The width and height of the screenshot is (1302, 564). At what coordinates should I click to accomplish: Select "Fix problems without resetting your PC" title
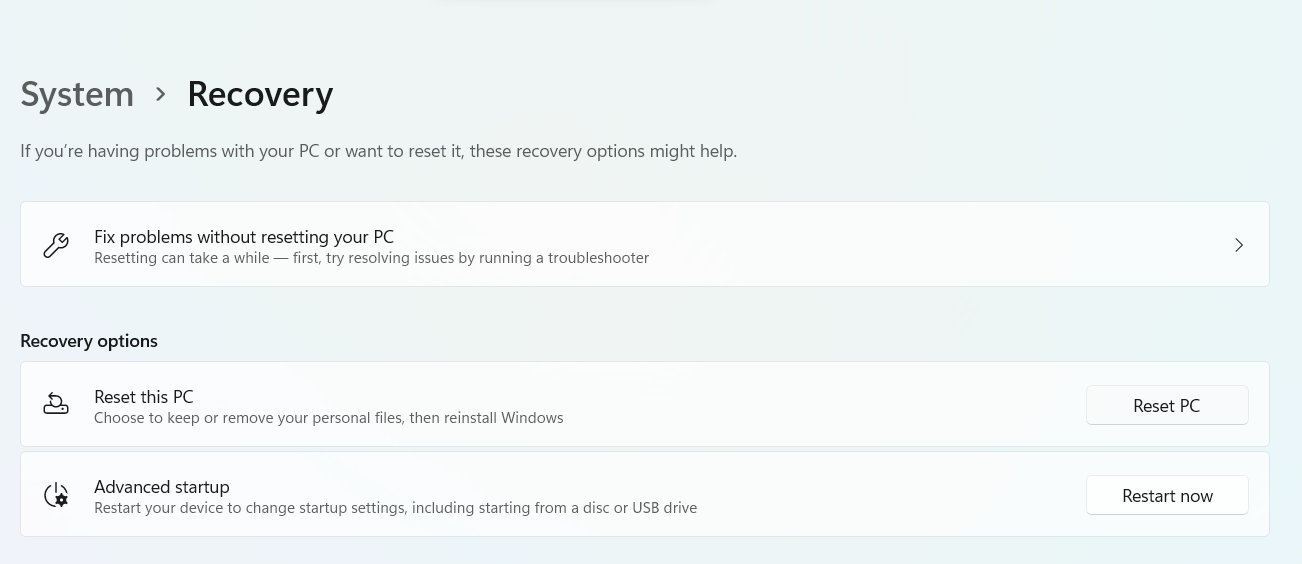pyautogui.click(x=244, y=237)
